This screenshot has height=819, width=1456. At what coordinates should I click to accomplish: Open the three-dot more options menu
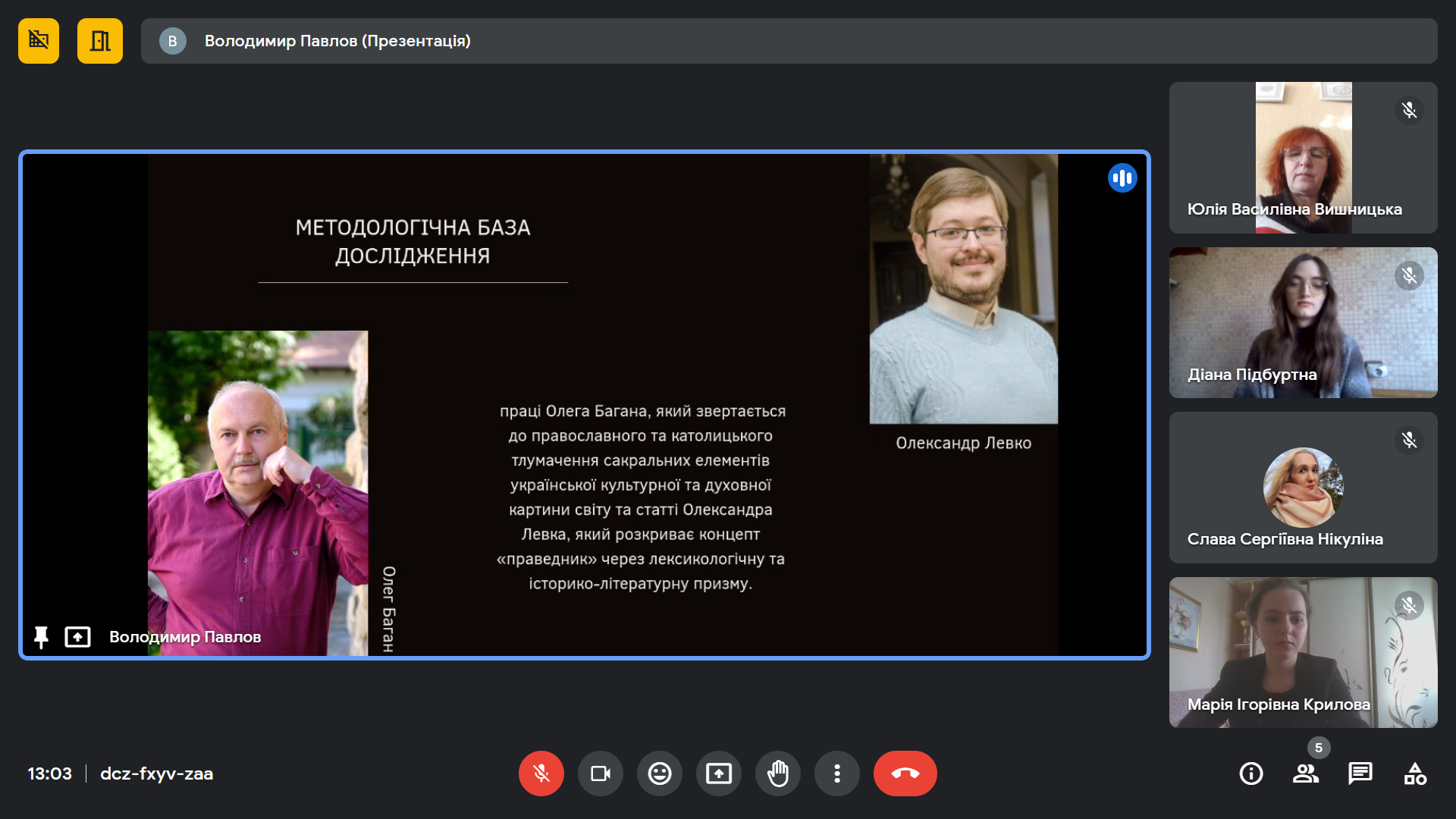pyautogui.click(x=836, y=773)
